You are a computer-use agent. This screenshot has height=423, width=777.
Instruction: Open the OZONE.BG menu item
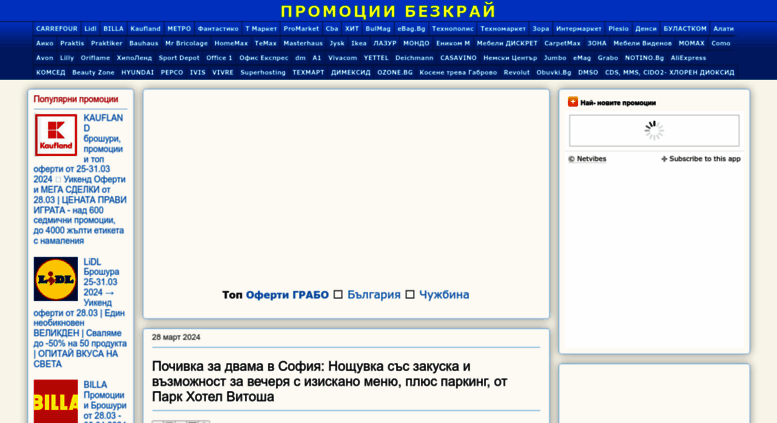(x=395, y=72)
